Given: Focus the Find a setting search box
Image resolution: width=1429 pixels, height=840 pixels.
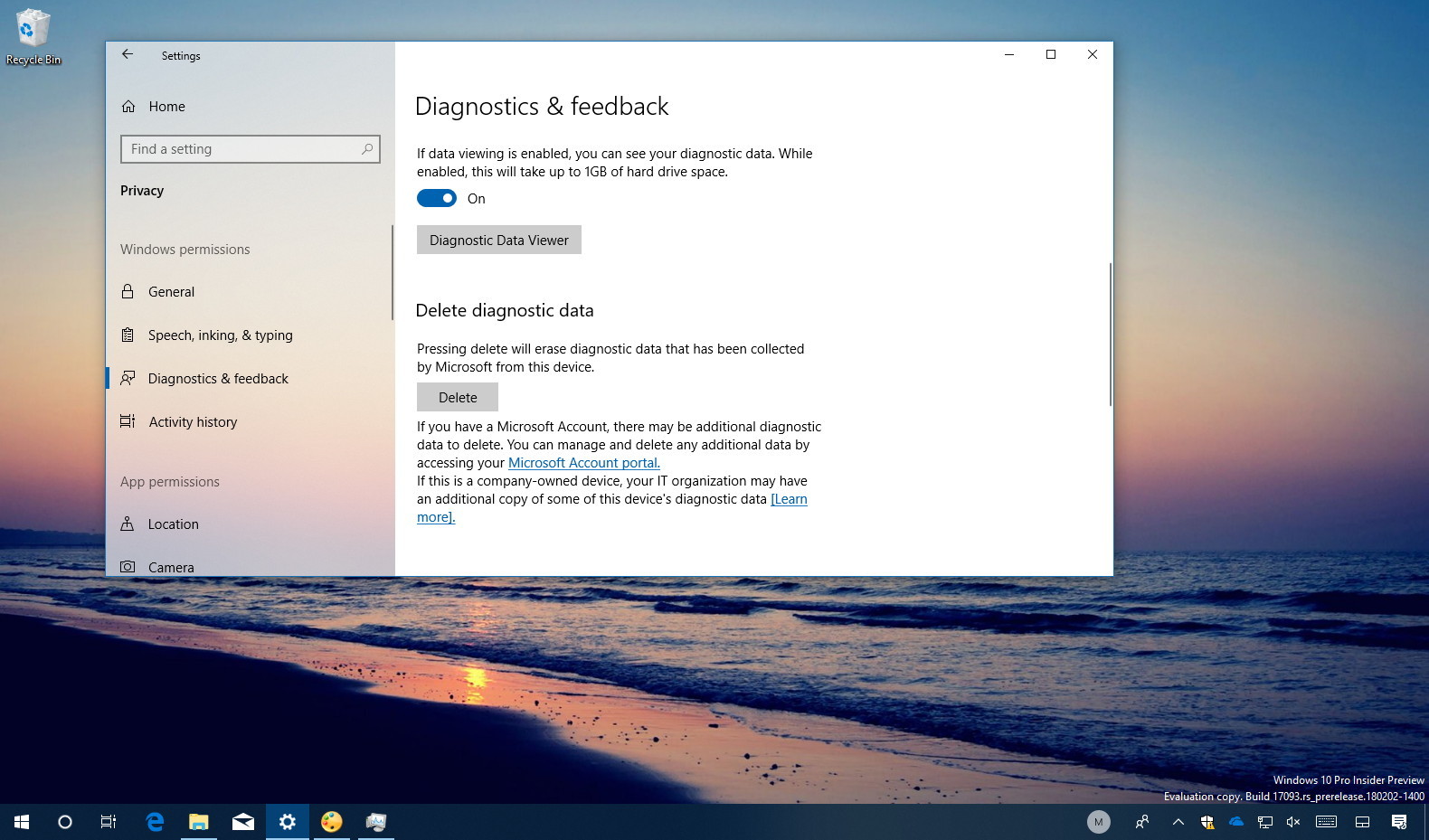Looking at the screenshot, I should point(250,149).
